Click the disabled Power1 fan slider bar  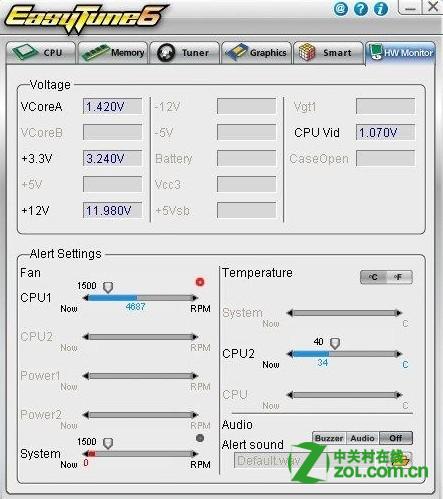(140, 376)
